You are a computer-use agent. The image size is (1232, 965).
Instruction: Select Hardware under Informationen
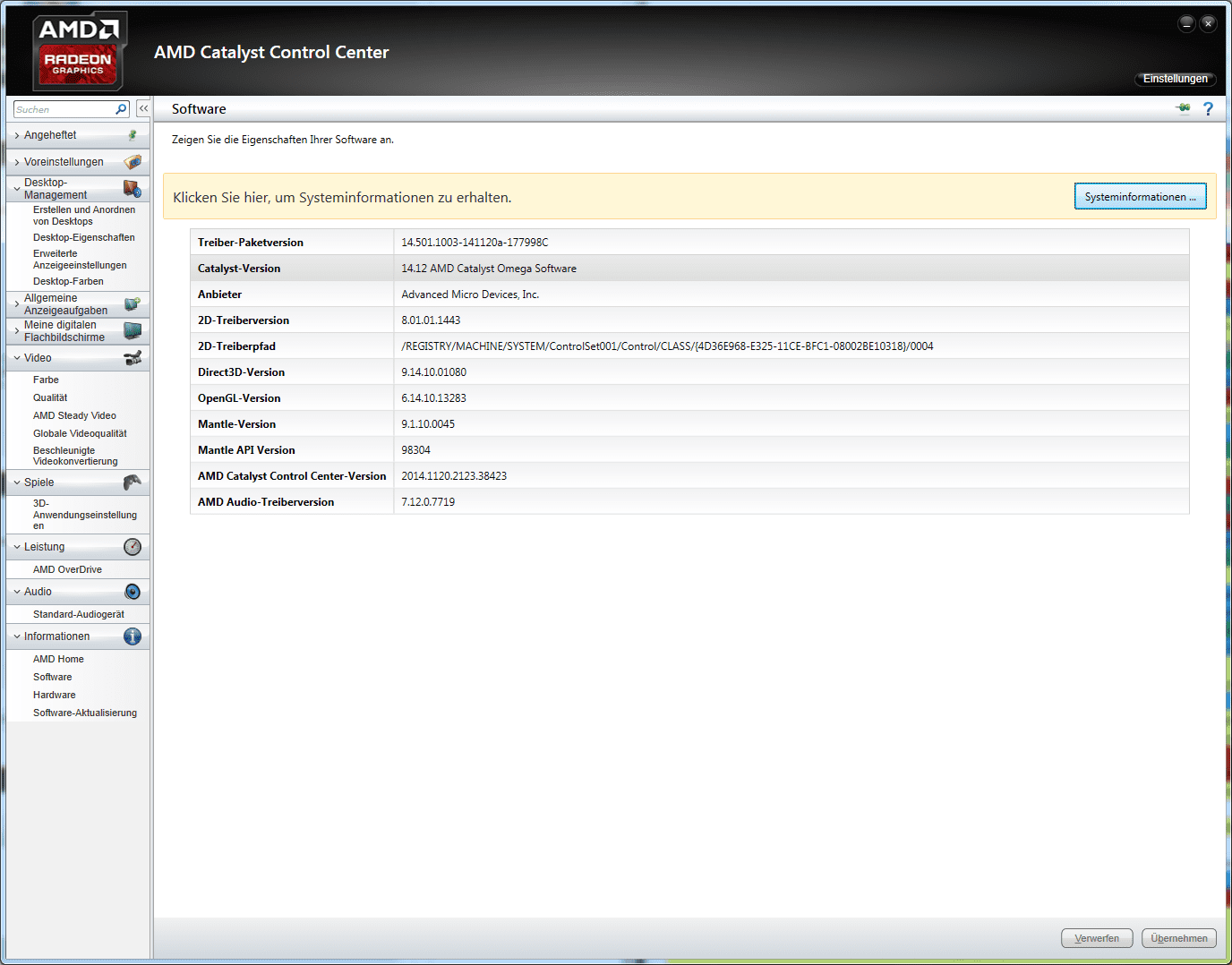pos(54,695)
